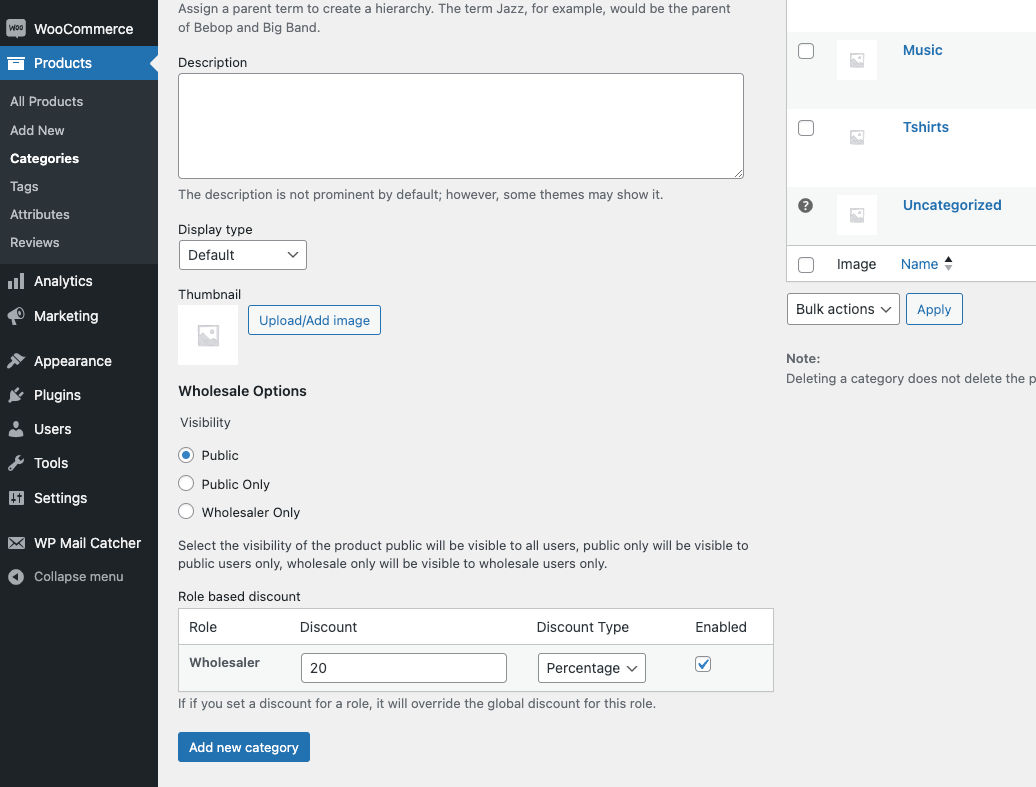Click the Apply bulk action button

934,309
